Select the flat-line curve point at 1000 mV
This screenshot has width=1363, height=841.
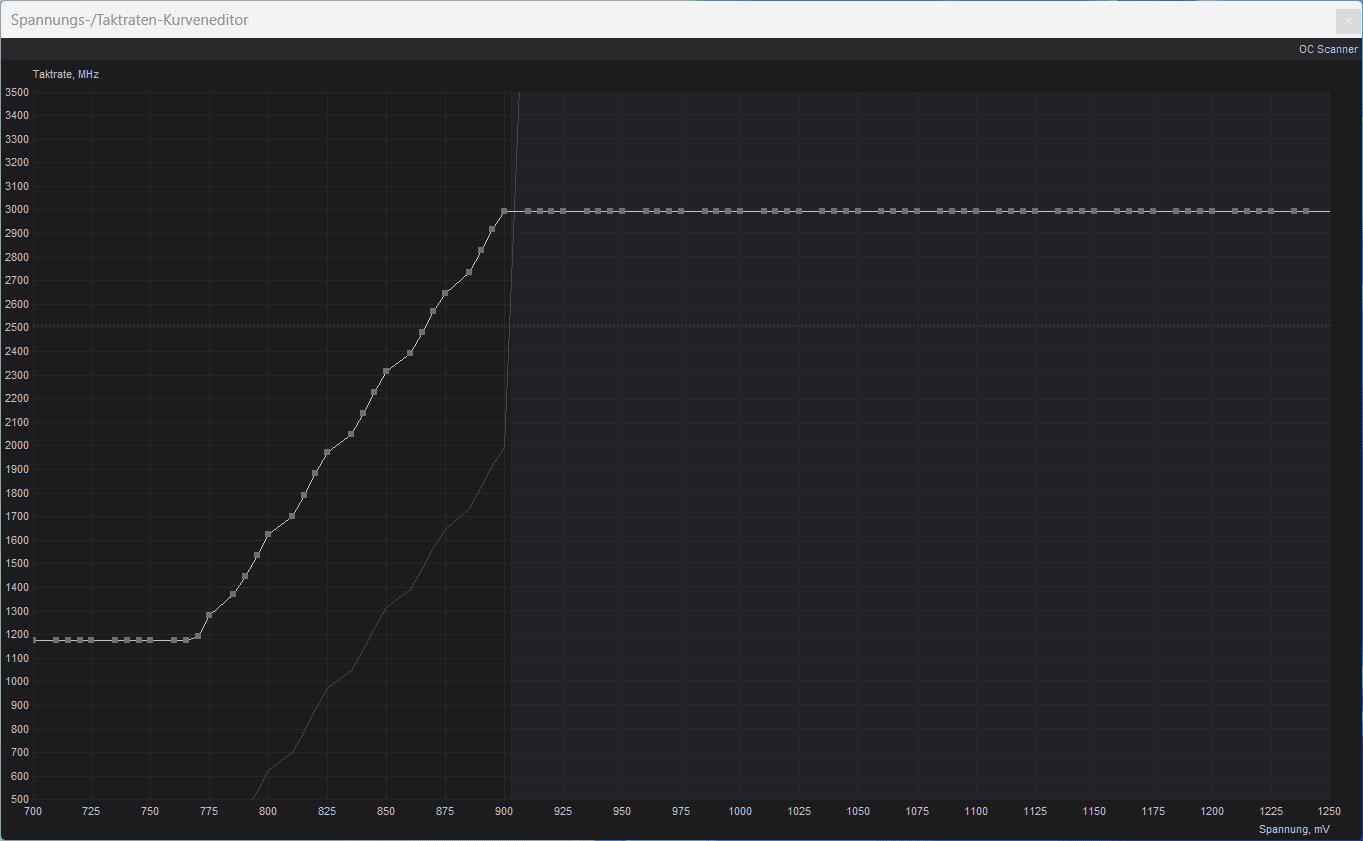point(740,211)
